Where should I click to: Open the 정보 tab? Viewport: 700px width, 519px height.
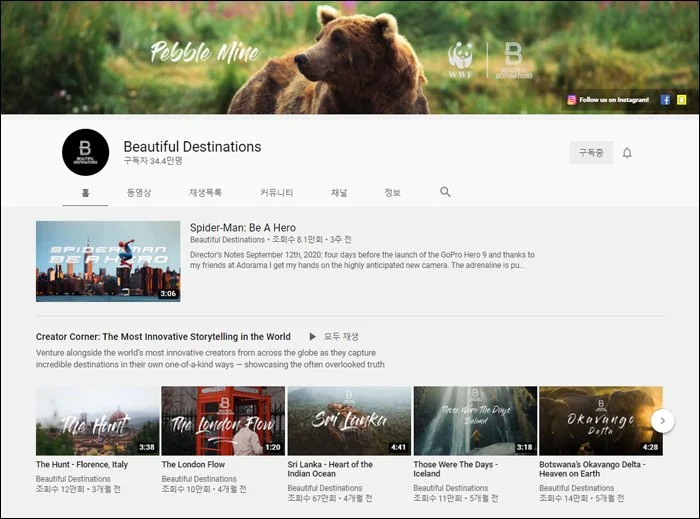(x=392, y=193)
